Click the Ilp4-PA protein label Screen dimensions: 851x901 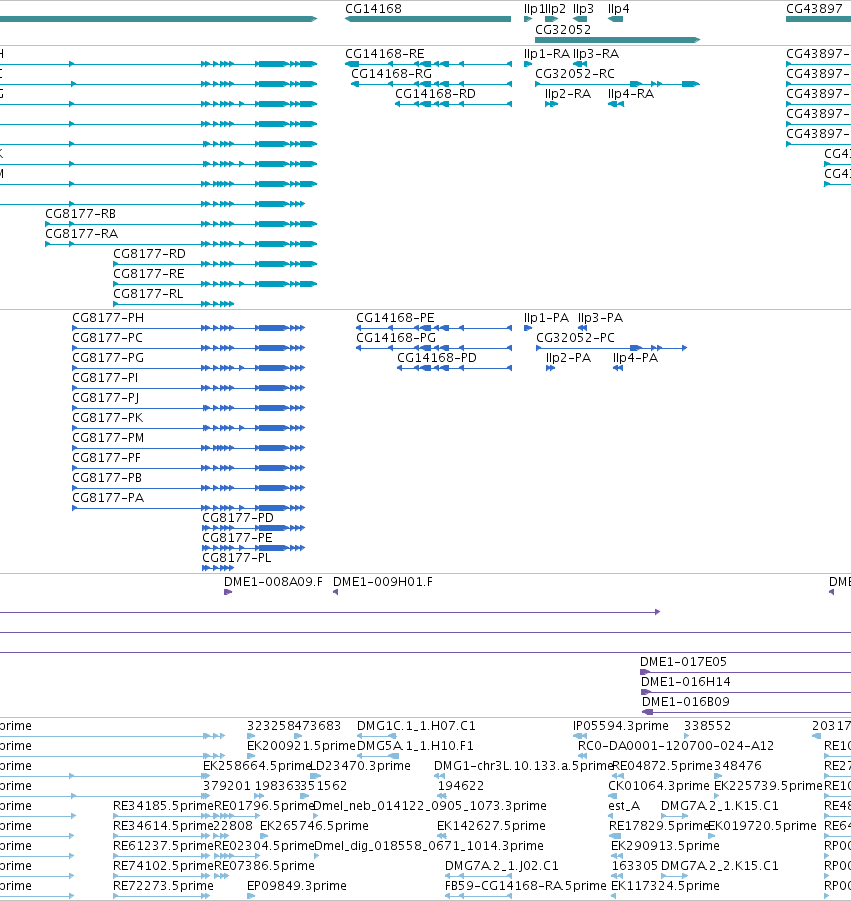click(636, 358)
